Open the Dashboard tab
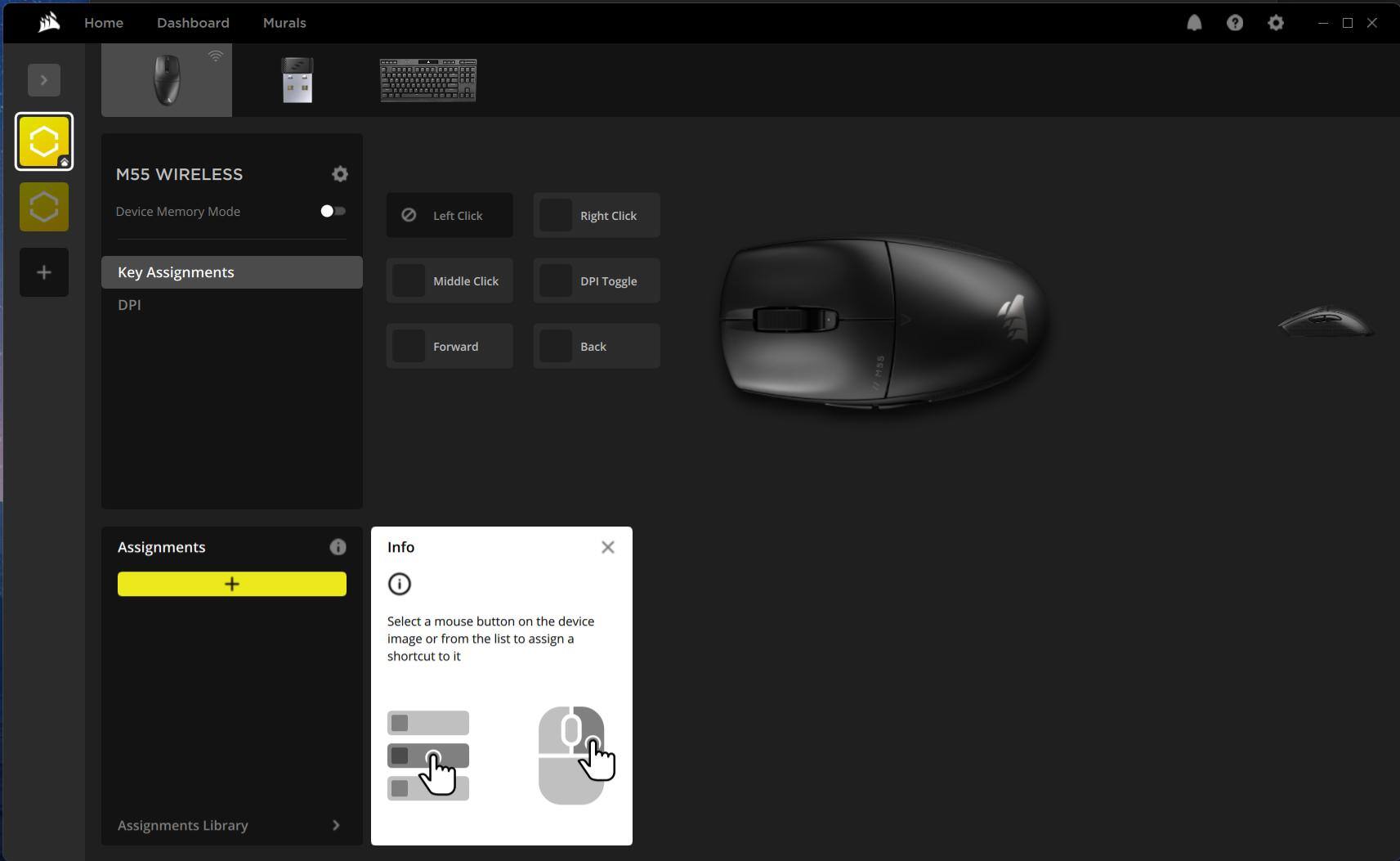This screenshot has height=861, width=1400. point(193,23)
